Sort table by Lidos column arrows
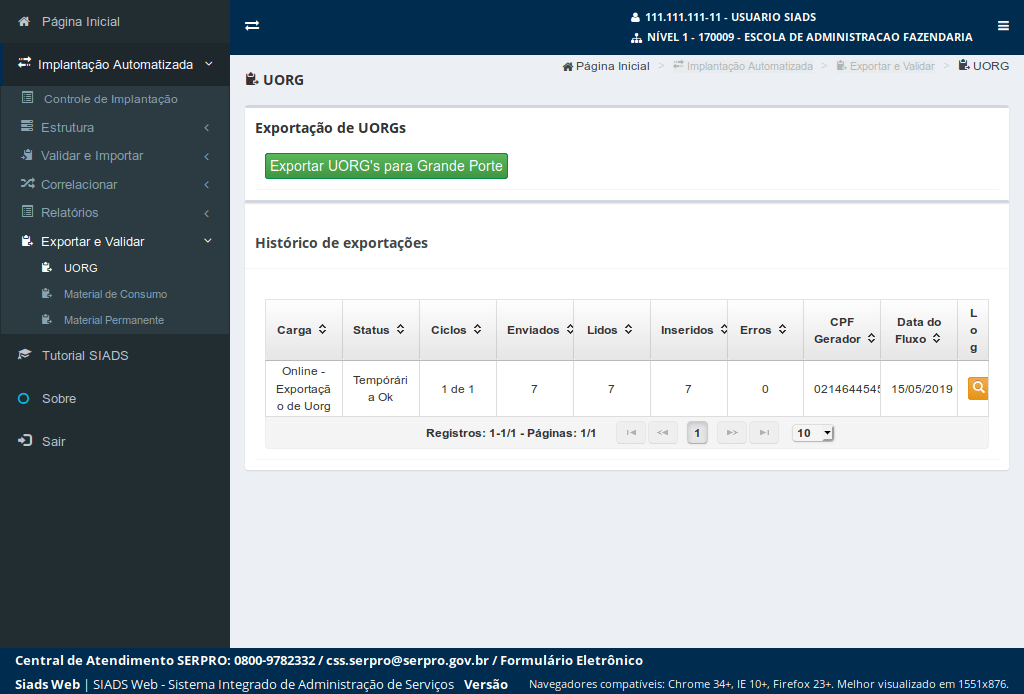Image resolution: width=1024 pixels, height=694 pixels. pos(628,330)
